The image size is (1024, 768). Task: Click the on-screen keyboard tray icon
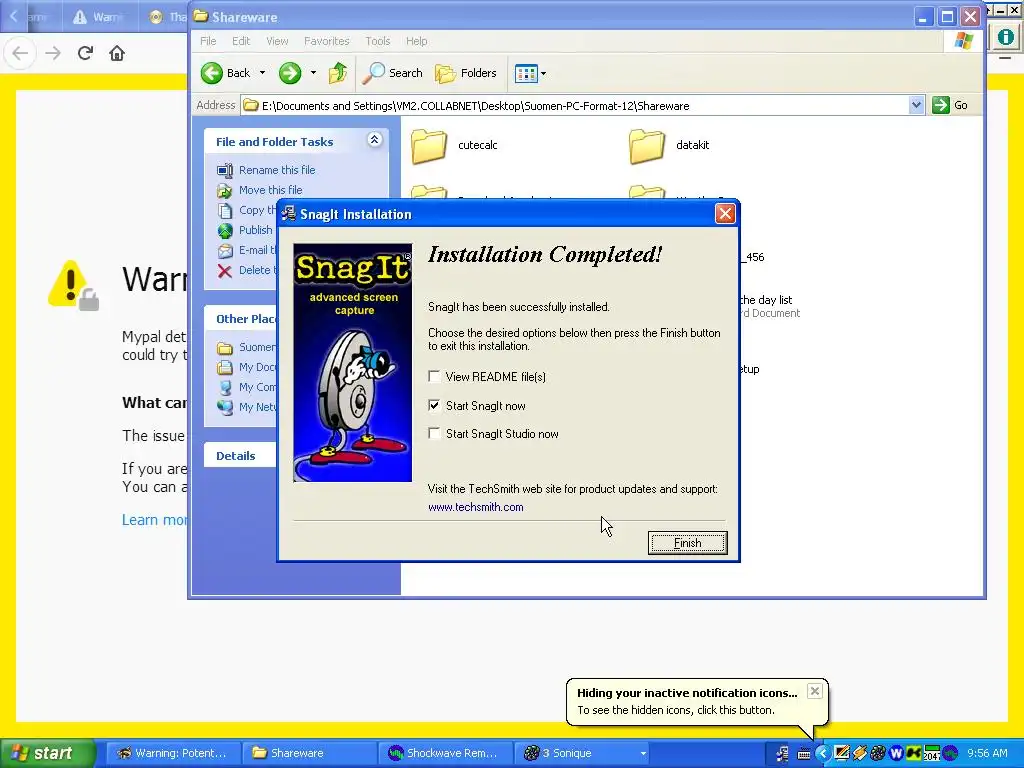point(804,754)
